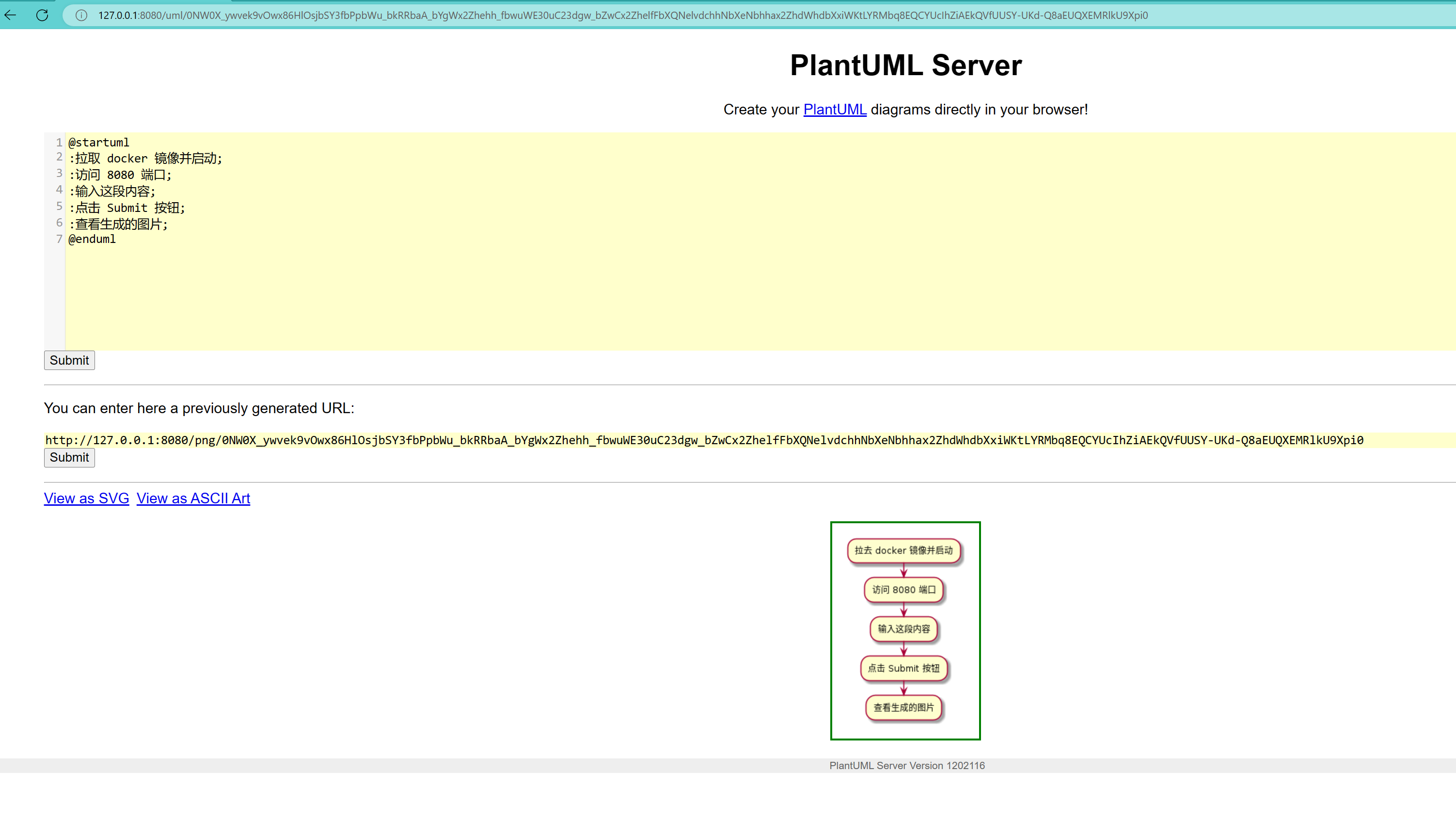
Task: Click the @startuml line in editor
Action: [x=99, y=143]
